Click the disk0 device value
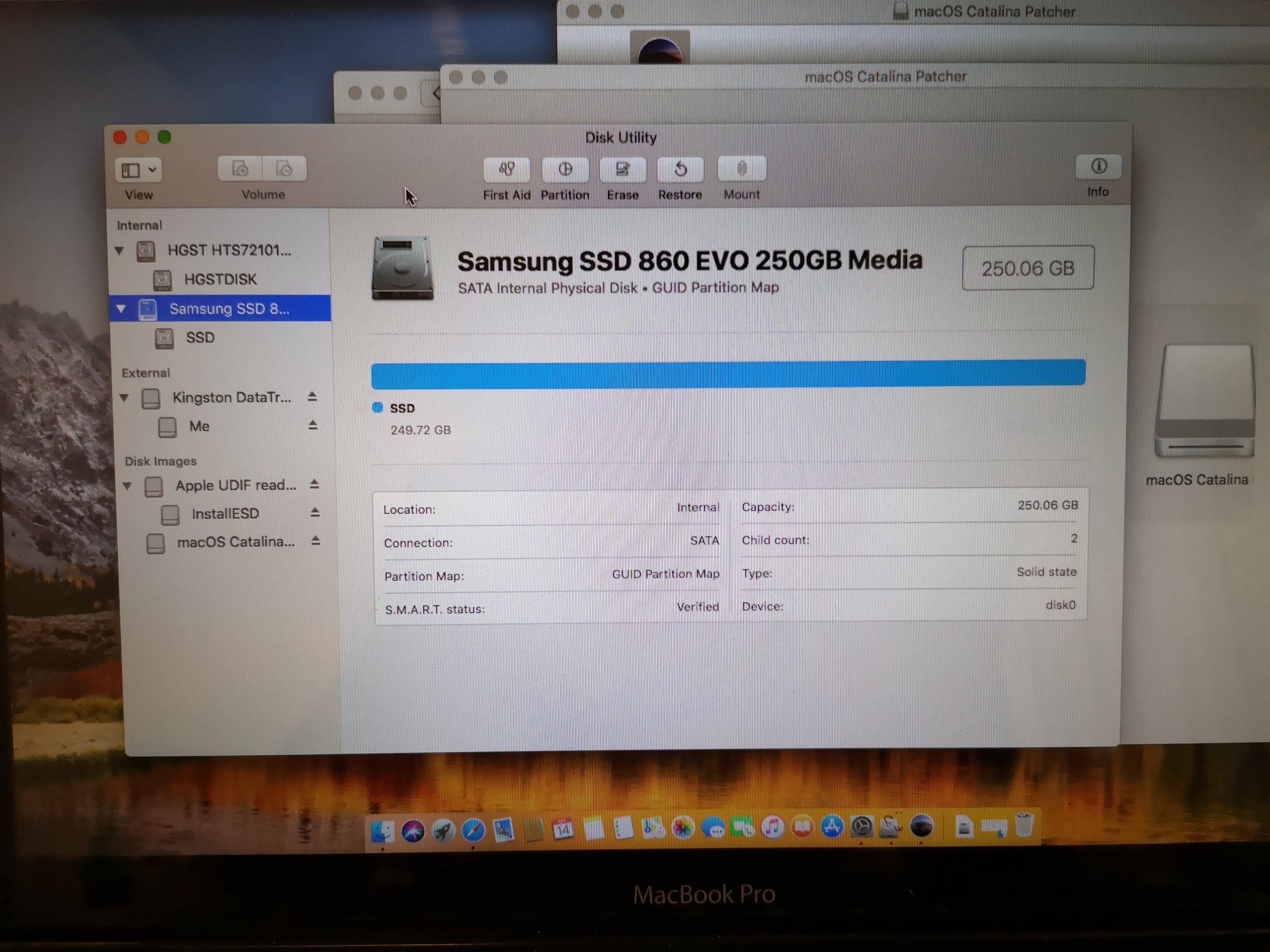Screen dimensions: 1270x952 [x=1060, y=605]
